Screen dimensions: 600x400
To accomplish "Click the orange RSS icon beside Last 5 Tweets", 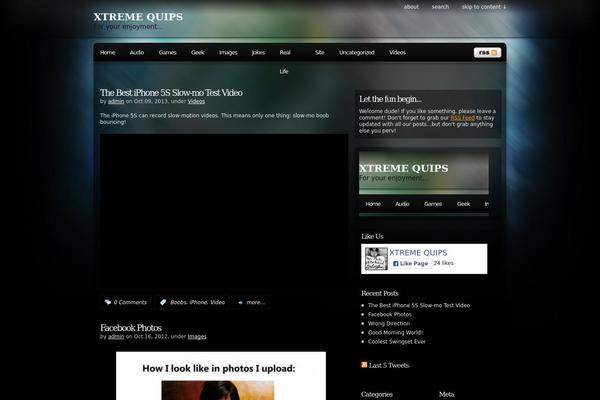I will (364, 365).
